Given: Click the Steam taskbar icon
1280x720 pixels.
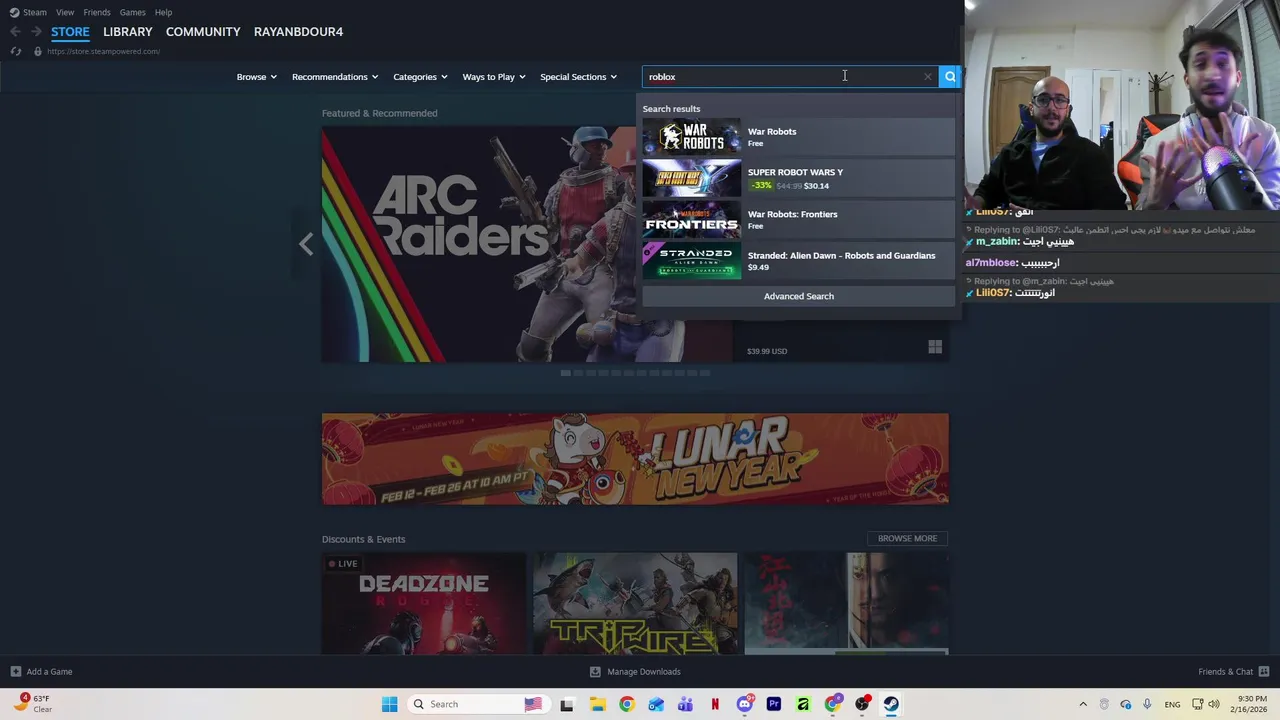Looking at the screenshot, I should click(891, 704).
